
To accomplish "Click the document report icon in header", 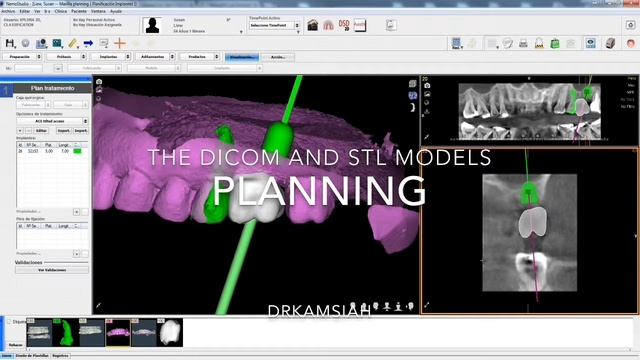I will click(x=391, y=25).
